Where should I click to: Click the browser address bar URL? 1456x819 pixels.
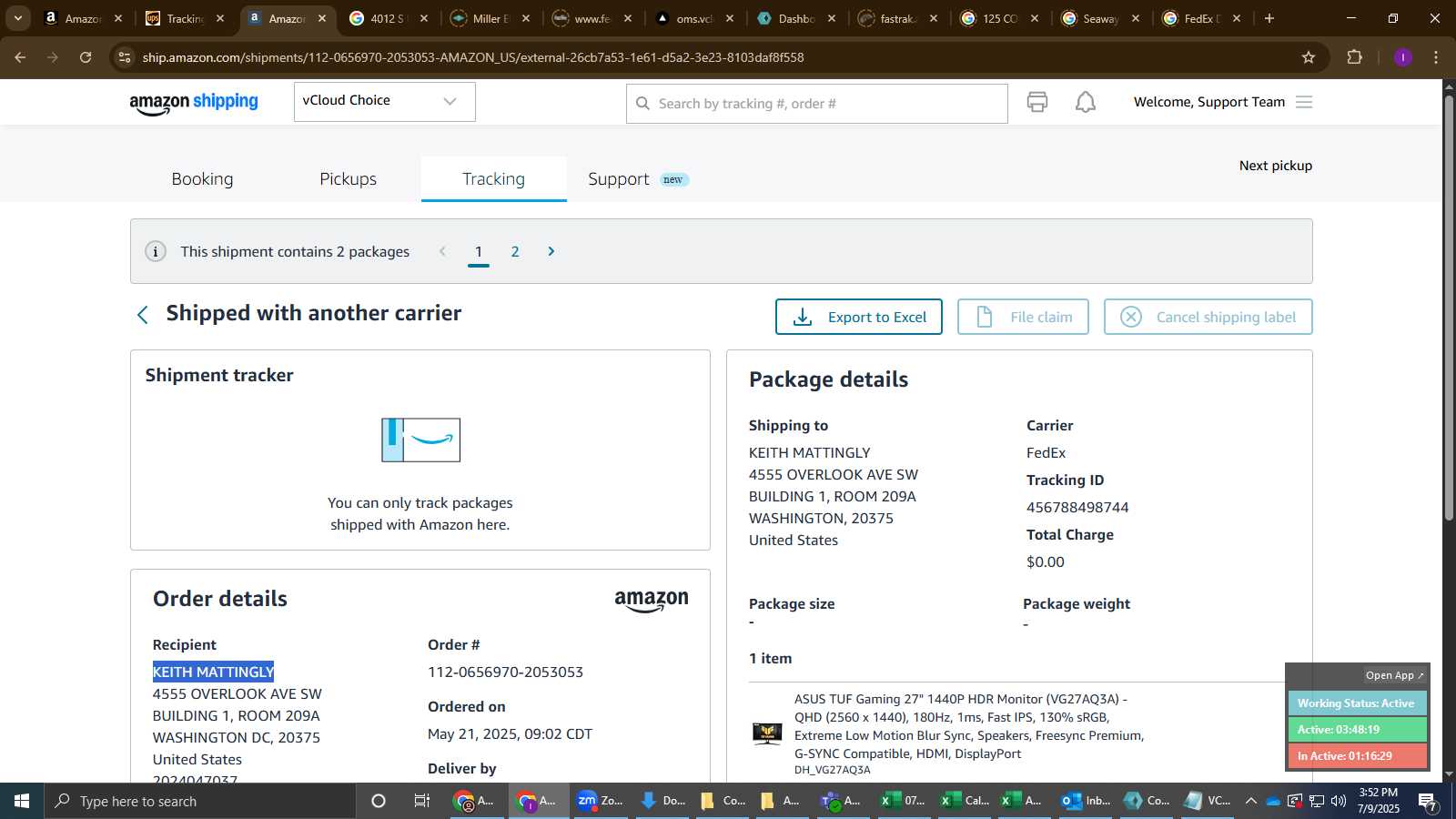point(473,57)
